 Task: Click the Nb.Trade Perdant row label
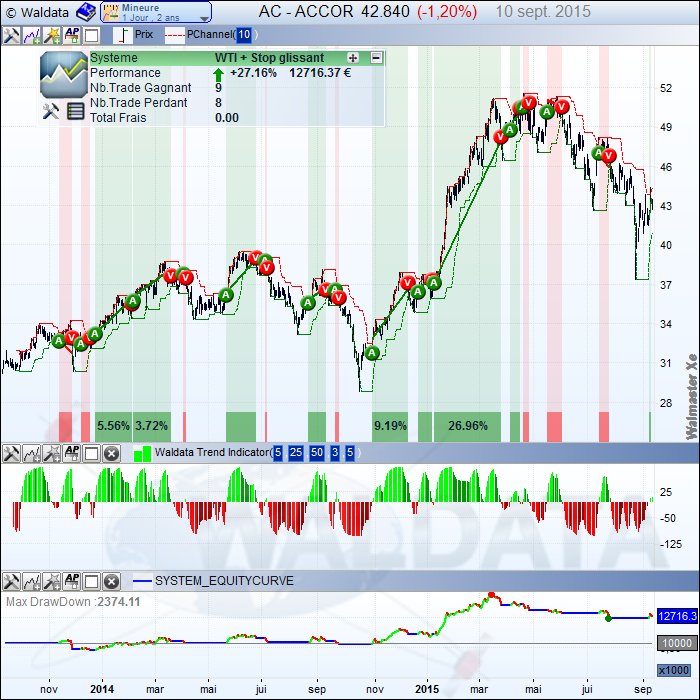138,103
